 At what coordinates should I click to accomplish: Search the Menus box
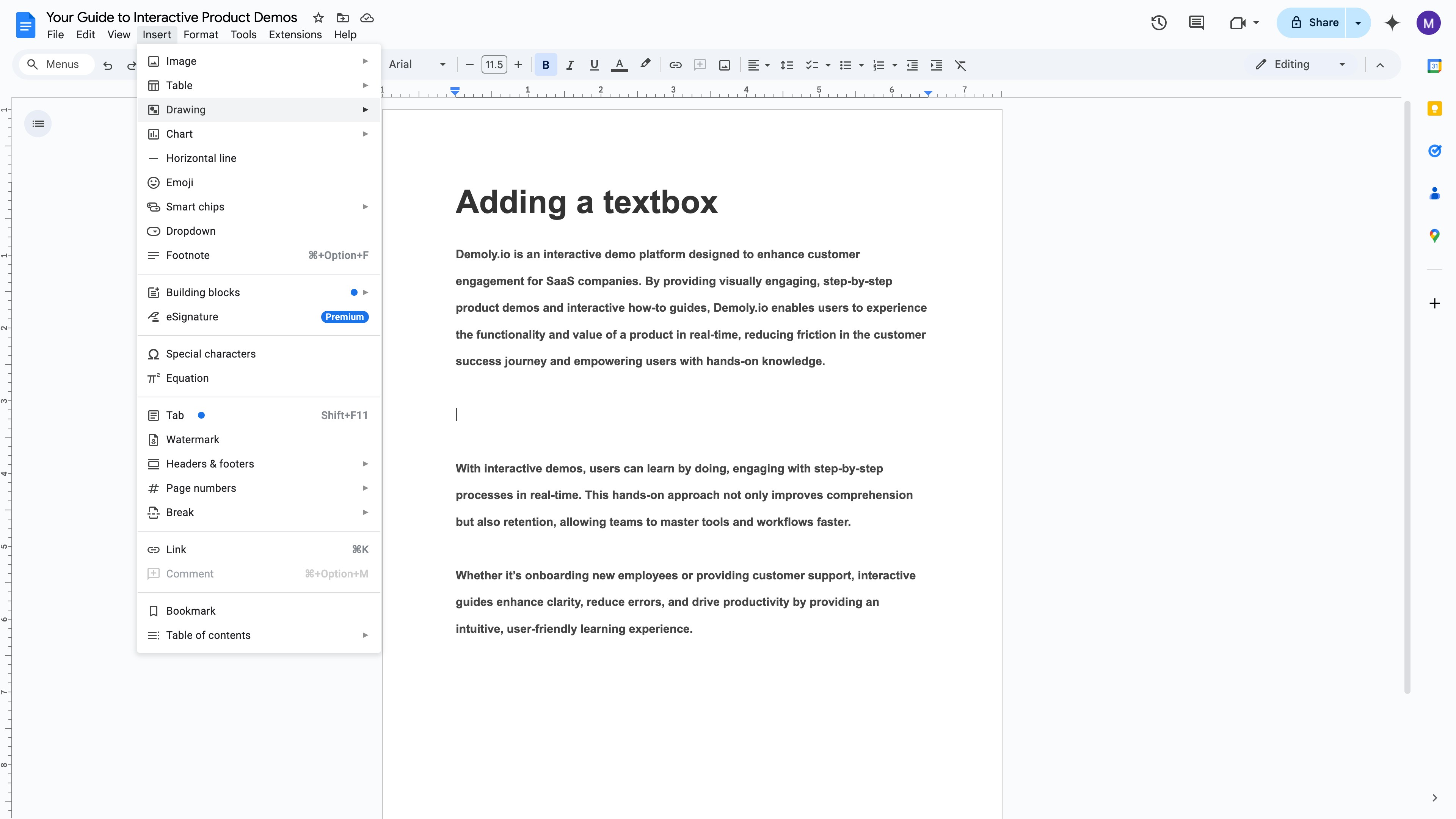[x=56, y=64]
